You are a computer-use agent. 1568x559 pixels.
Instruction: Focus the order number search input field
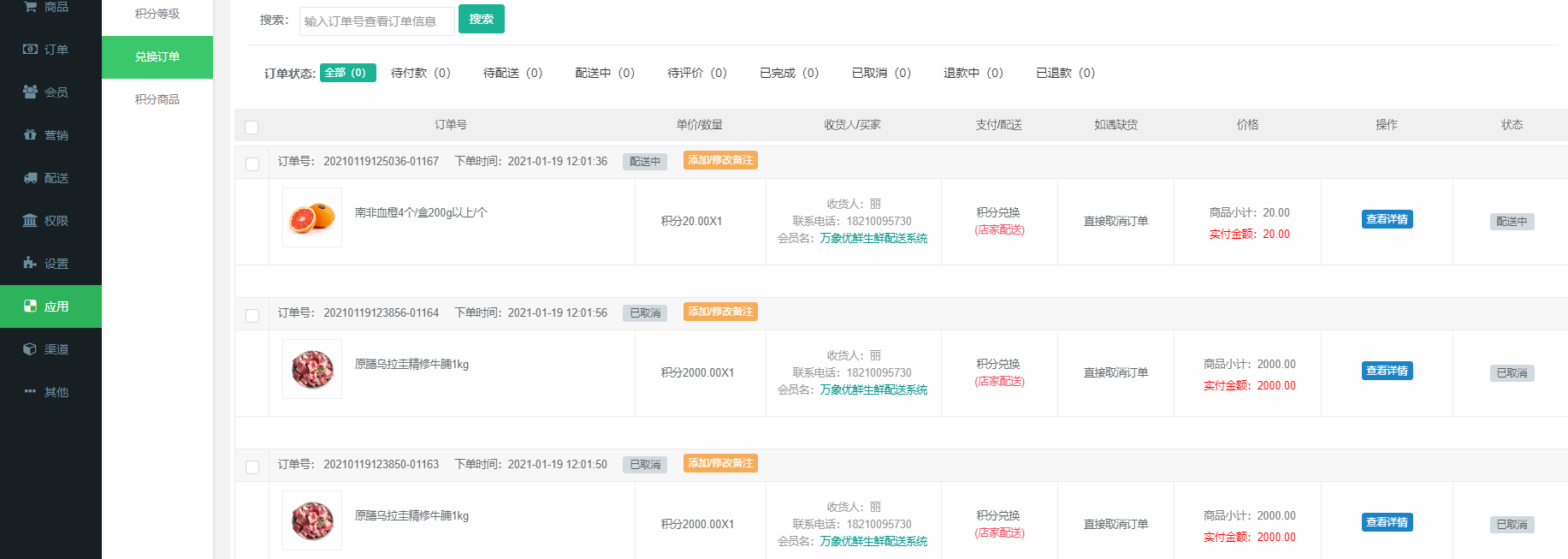point(376,21)
